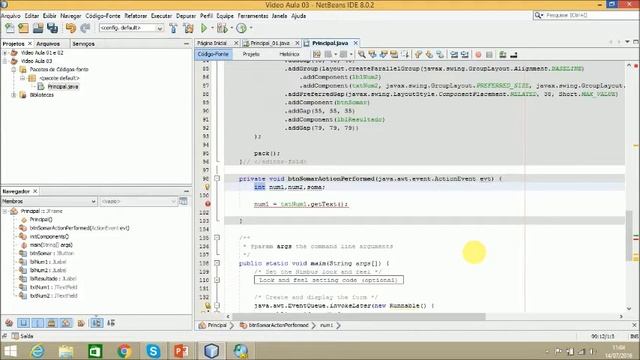
Task: Close the Principal.java editor tab
Action: point(356,43)
